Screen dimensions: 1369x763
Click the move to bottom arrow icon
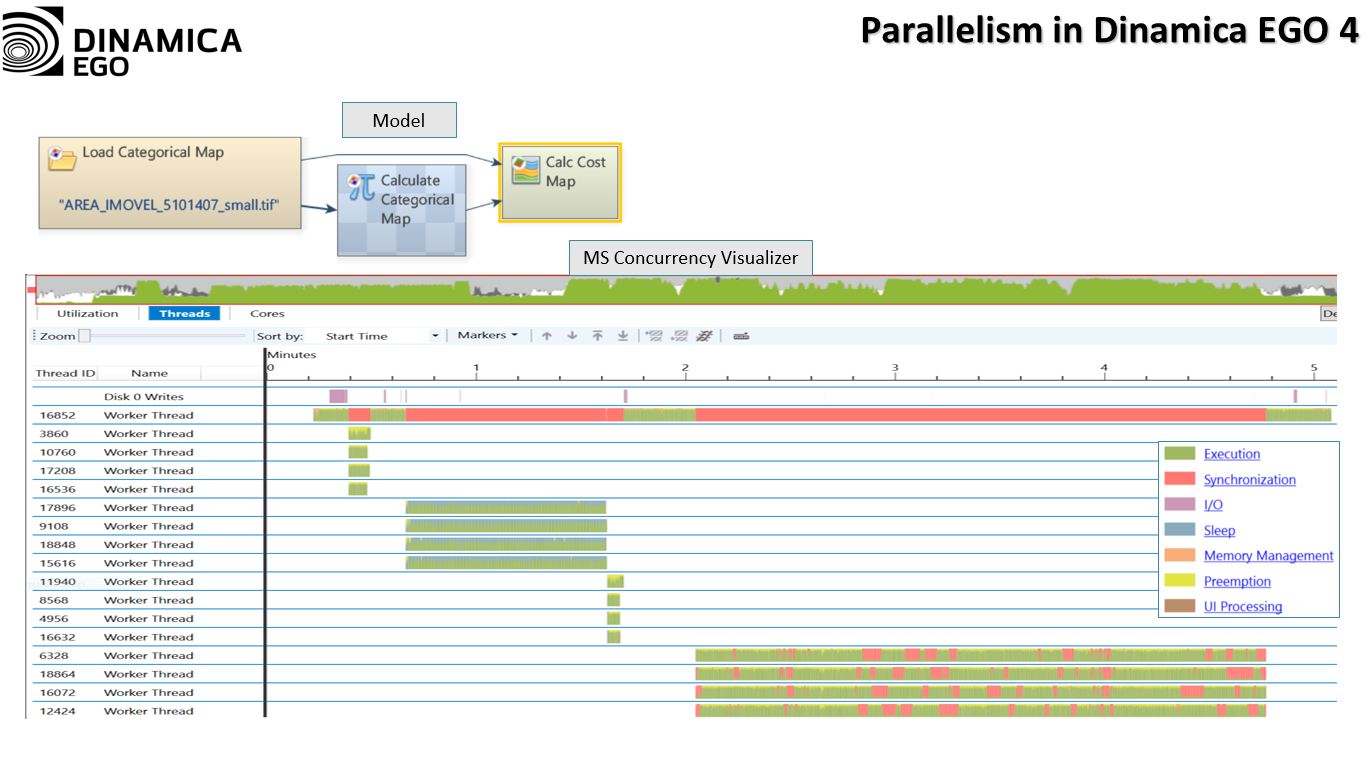pos(622,336)
